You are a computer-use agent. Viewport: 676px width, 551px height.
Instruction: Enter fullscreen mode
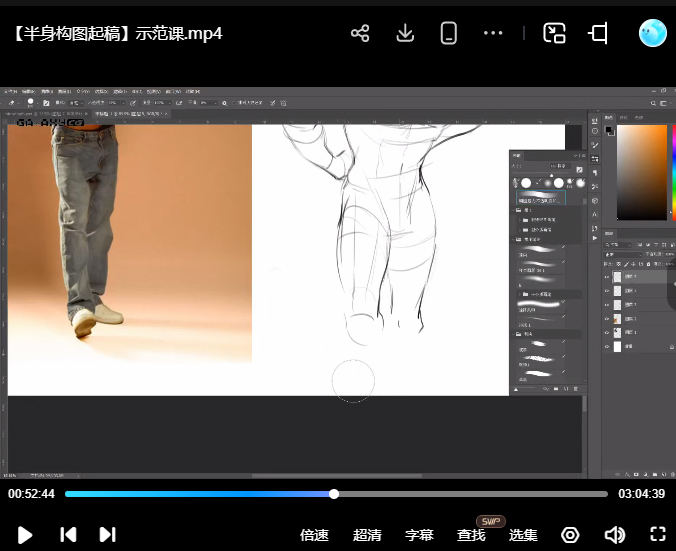point(658,535)
